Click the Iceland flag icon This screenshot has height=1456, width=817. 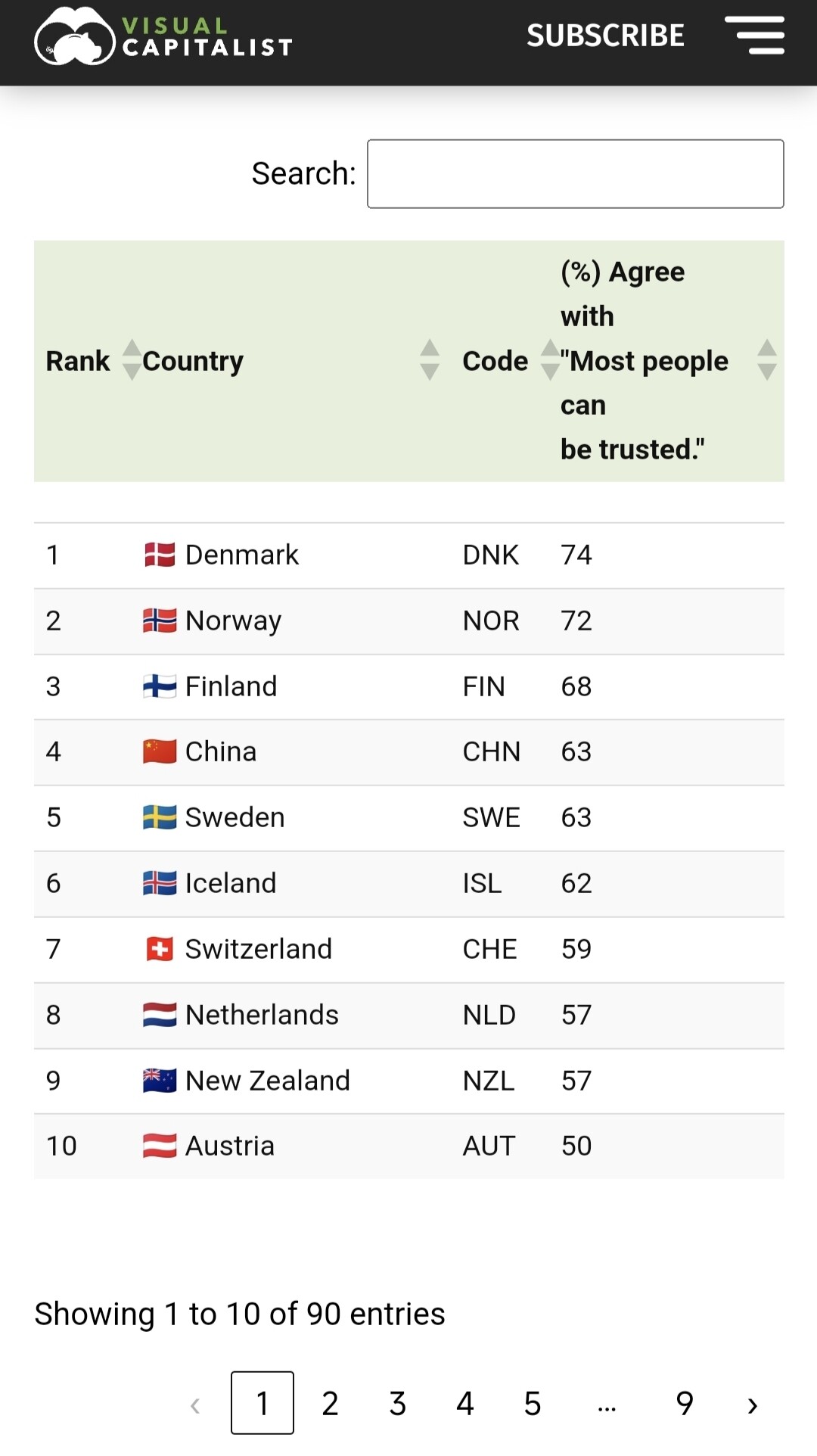[x=160, y=883]
